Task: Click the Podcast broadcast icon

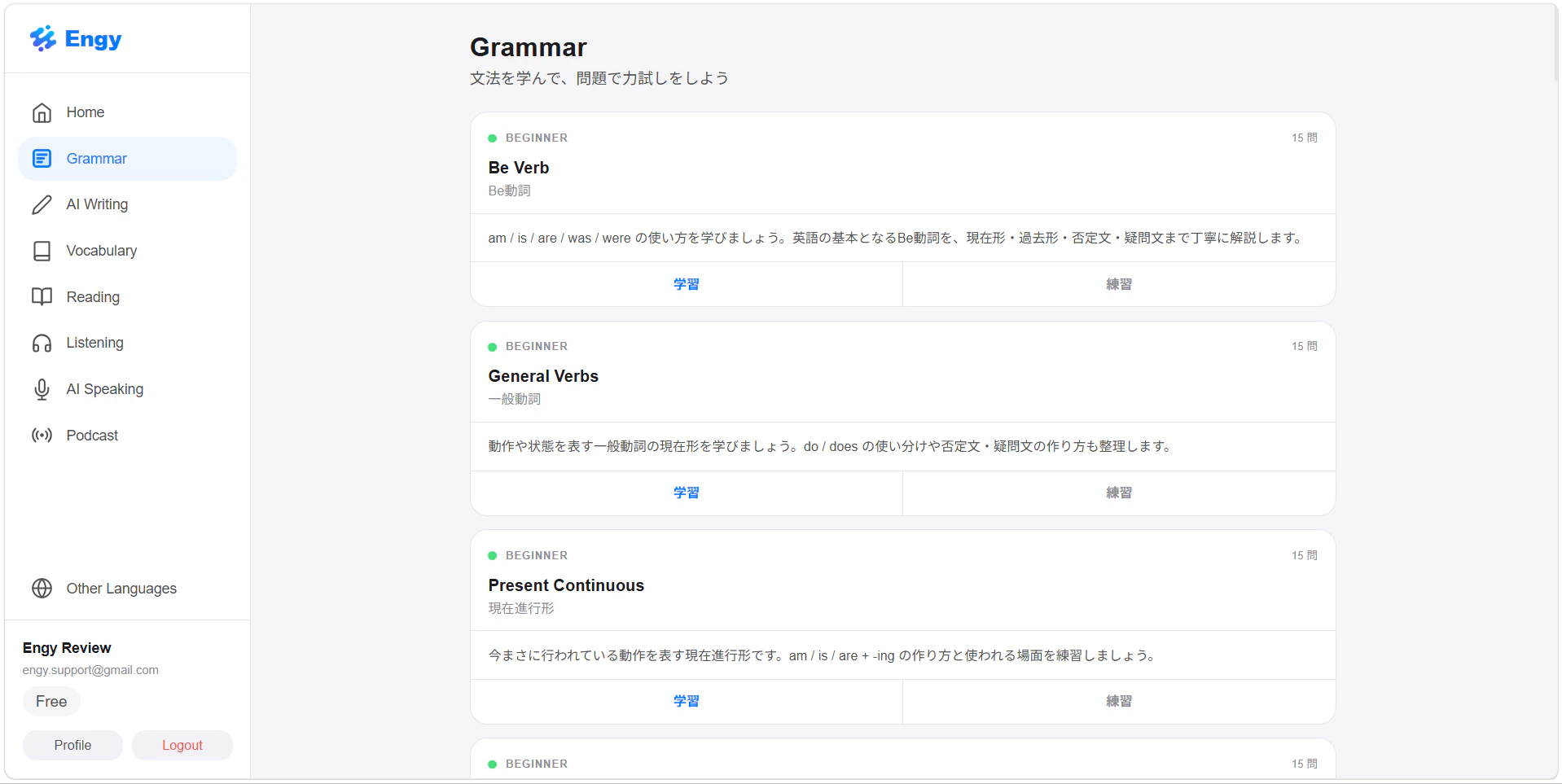Action: (42, 436)
